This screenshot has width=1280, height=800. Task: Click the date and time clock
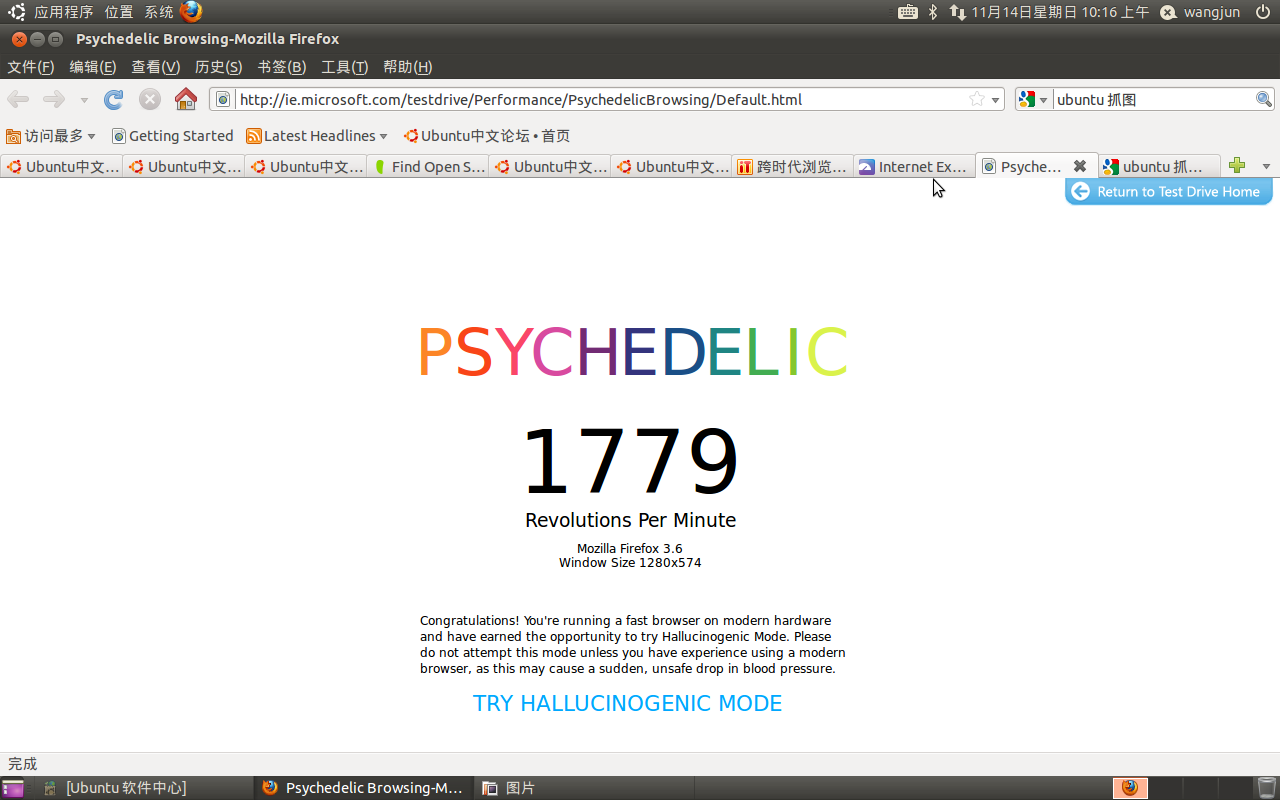(x=1060, y=12)
